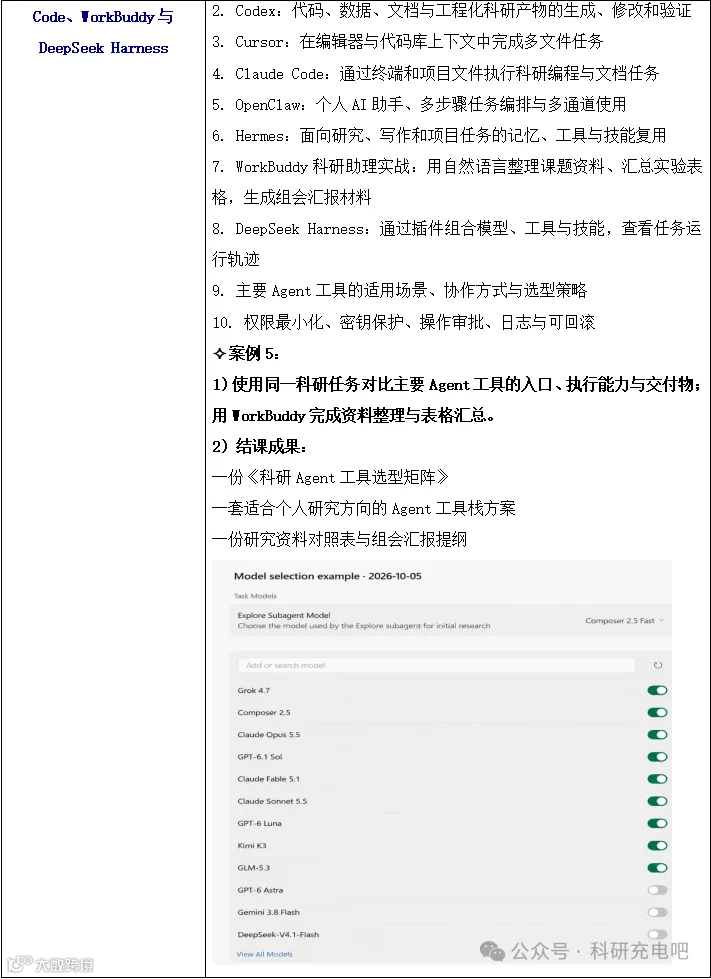Click the subagent description 'Choose the model used by'
The width and height of the screenshot is (711, 979).
coord(364,626)
